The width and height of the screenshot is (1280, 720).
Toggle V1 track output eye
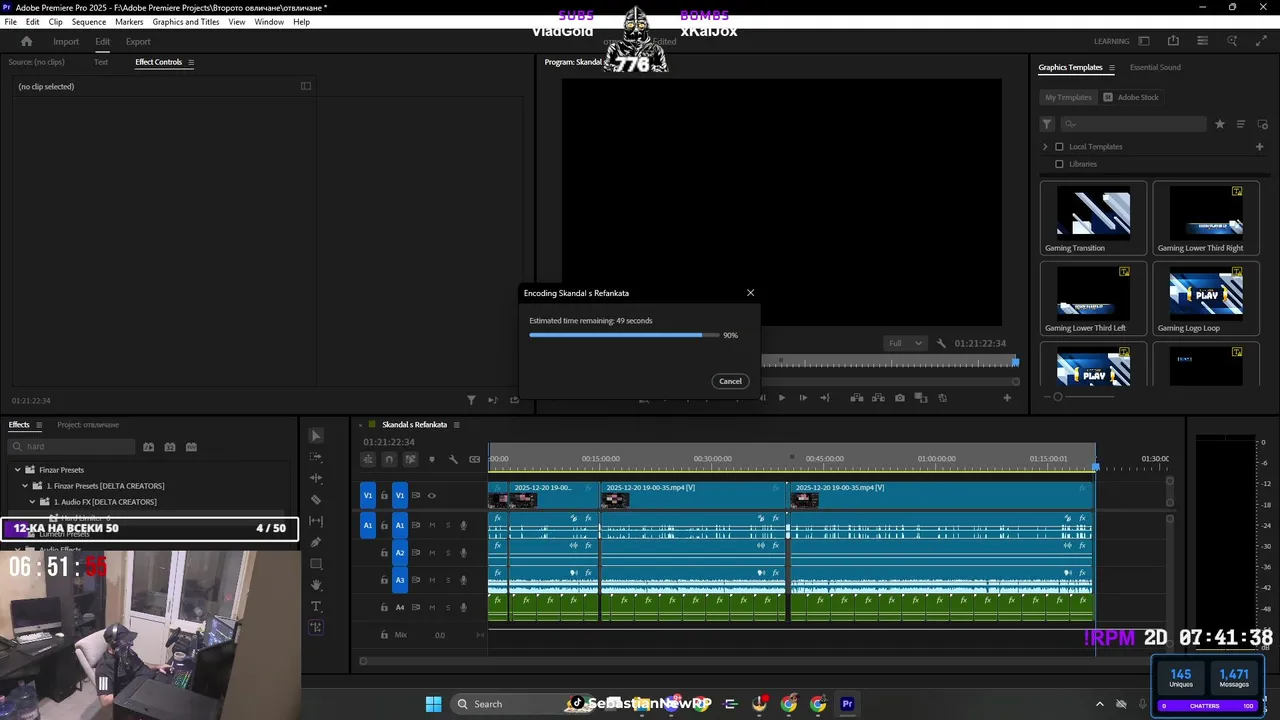coord(432,495)
